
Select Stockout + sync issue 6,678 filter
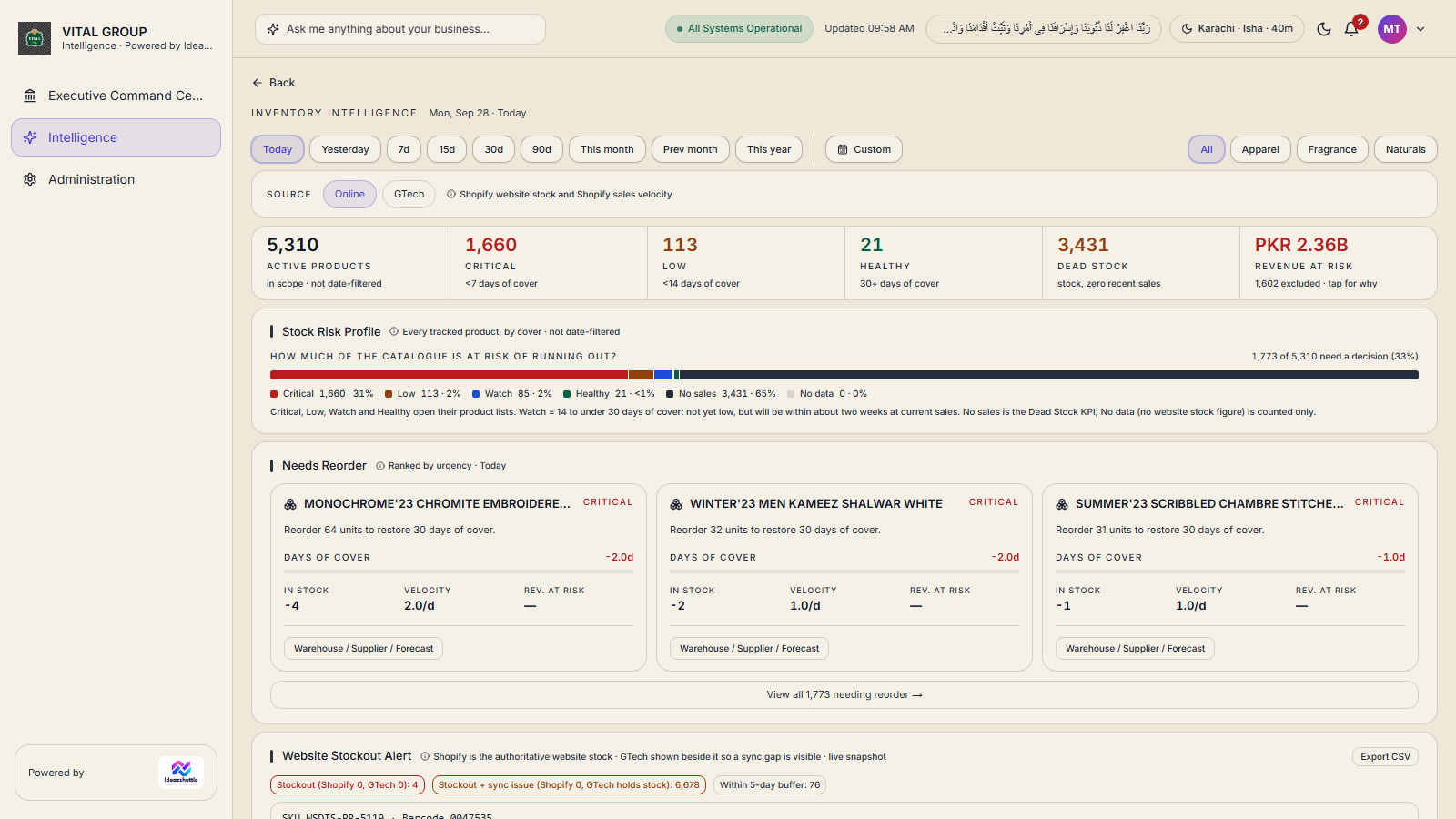569,785
